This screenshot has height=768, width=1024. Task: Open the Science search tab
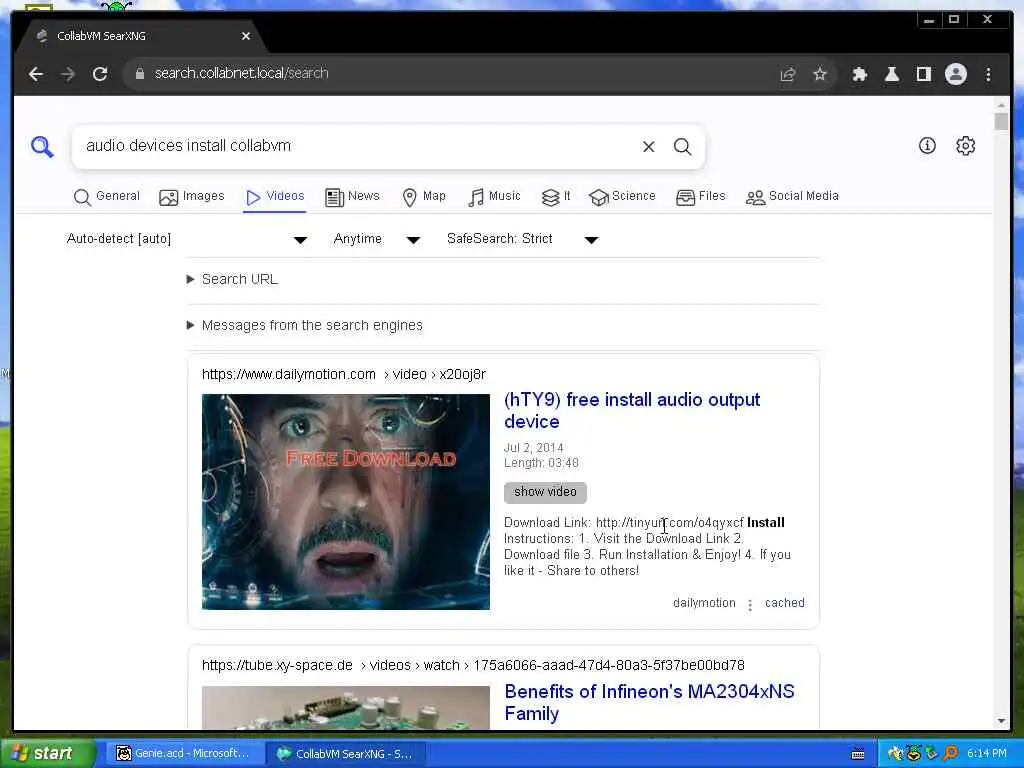[622, 197]
